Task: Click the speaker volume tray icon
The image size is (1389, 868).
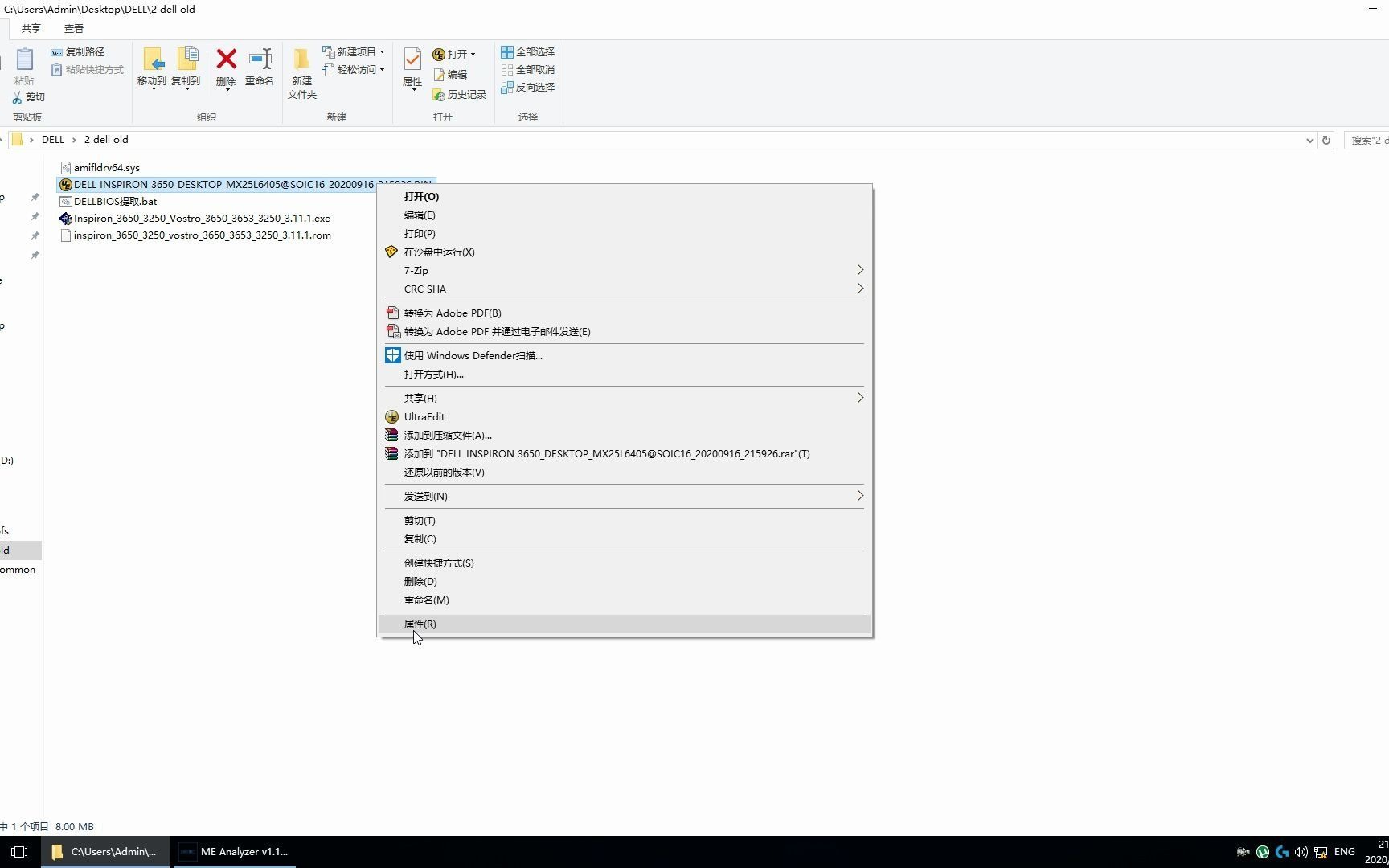Action: pyautogui.click(x=1301, y=852)
